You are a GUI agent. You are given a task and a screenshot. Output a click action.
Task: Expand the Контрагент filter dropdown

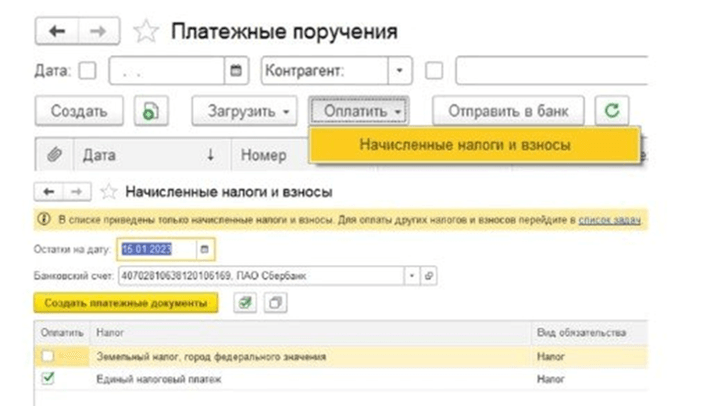point(399,71)
